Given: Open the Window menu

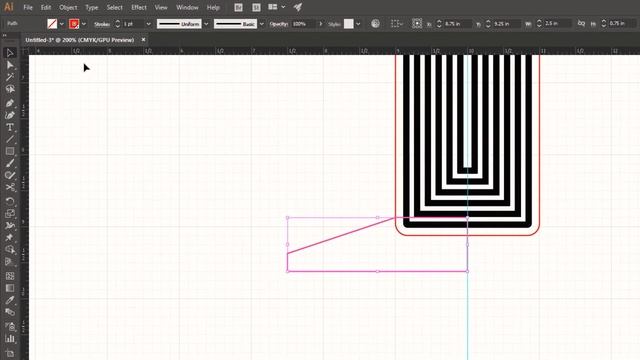Looking at the screenshot, I should (187, 7).
